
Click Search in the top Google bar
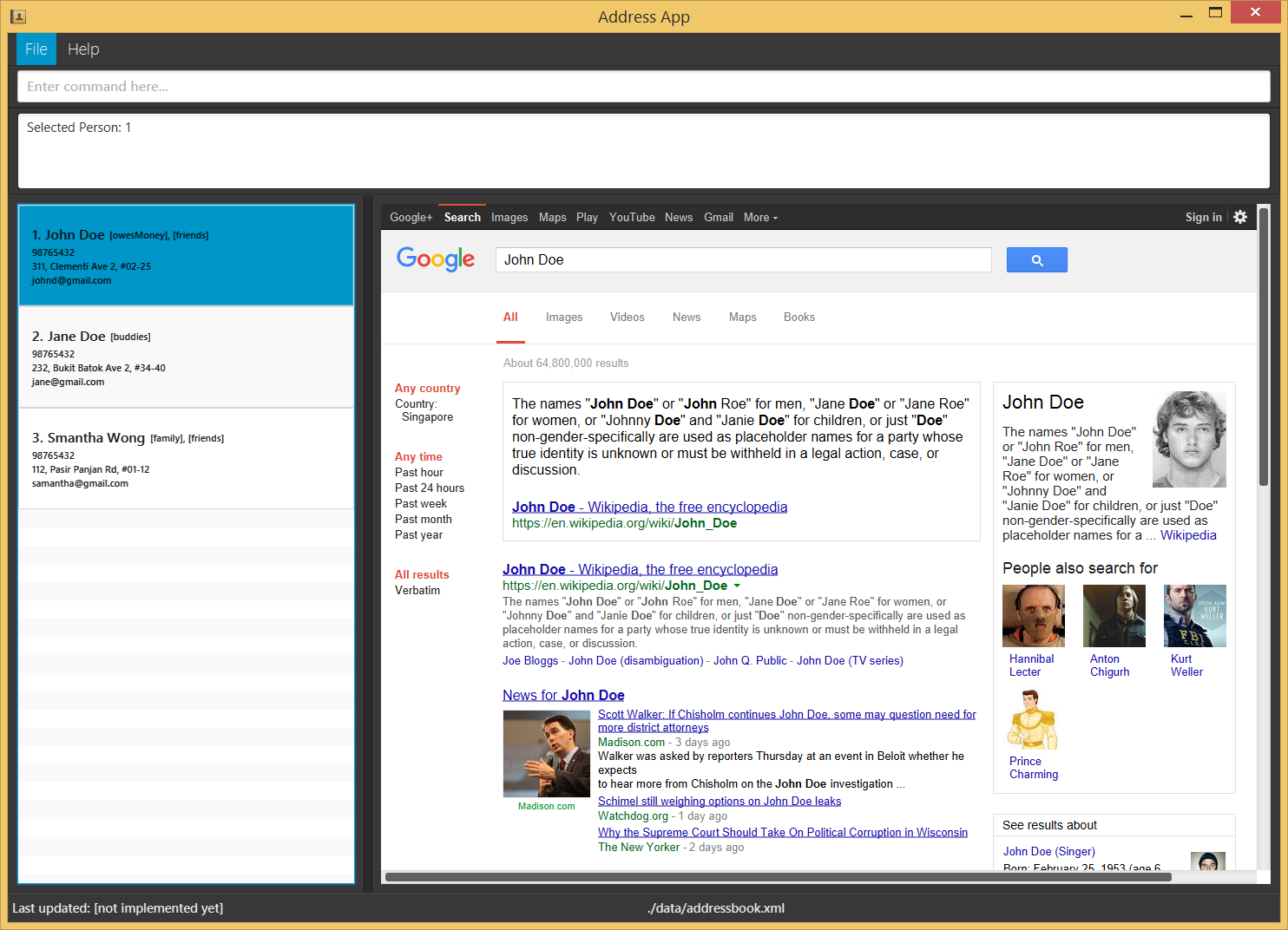pyautogui.click(x=463, y=218)
